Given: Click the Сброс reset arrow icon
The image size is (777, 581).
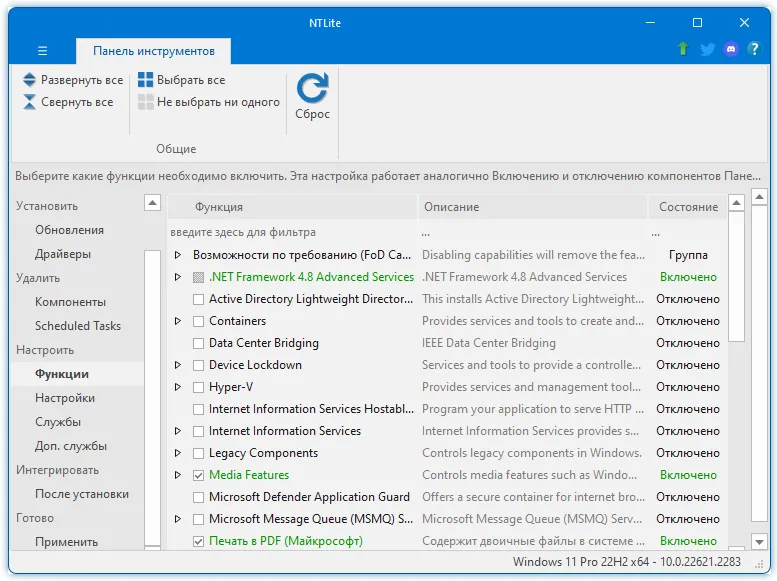Looking at the screenshot, I should (x=312, y=88).
